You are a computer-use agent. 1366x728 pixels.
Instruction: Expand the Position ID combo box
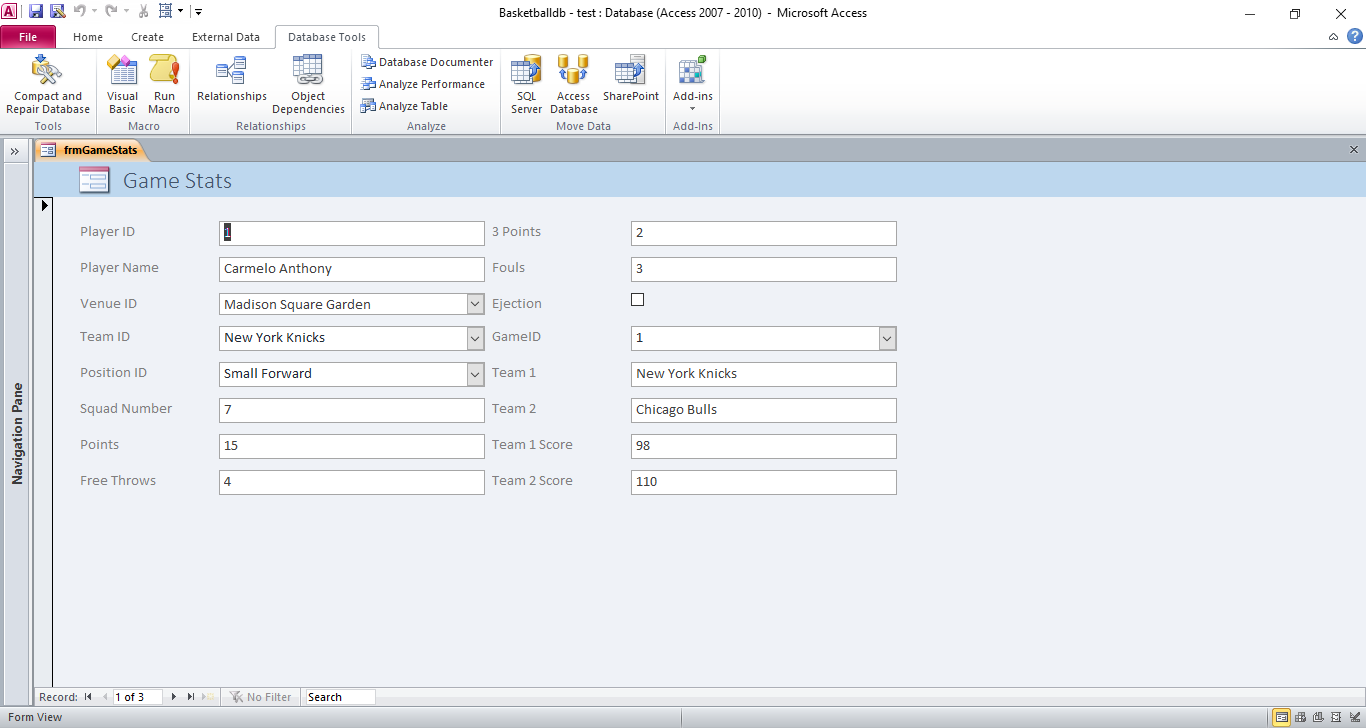click(x=475, y=374)
